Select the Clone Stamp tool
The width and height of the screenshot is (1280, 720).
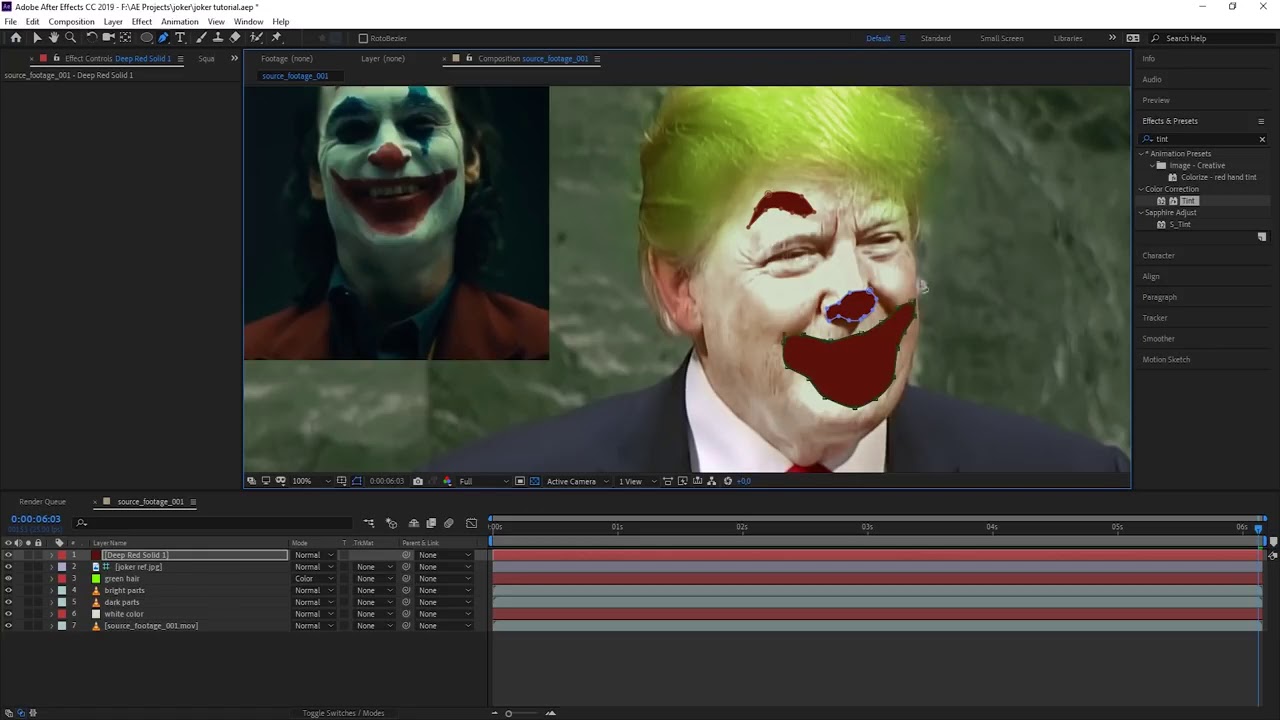217,38
